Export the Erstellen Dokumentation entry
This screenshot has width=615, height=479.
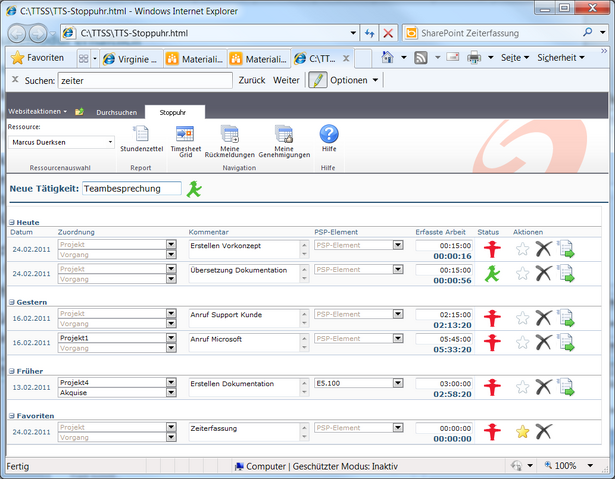click(566, 387)
